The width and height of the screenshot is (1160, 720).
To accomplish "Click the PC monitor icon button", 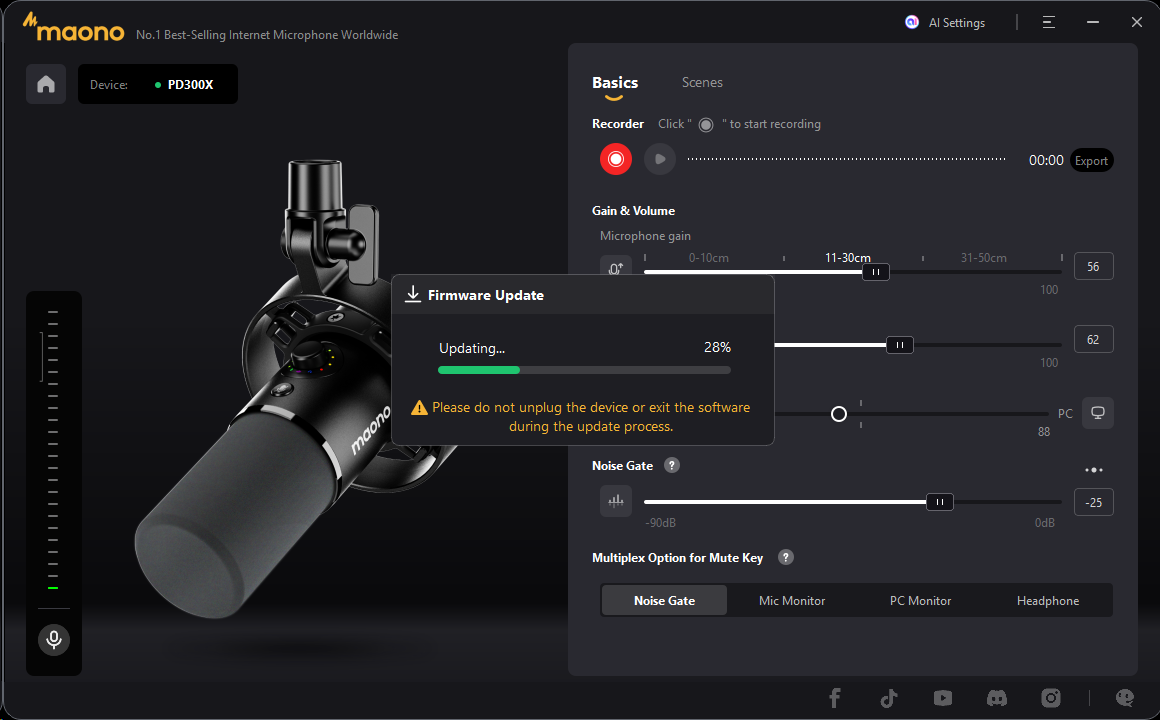I will coord(1097,413).
